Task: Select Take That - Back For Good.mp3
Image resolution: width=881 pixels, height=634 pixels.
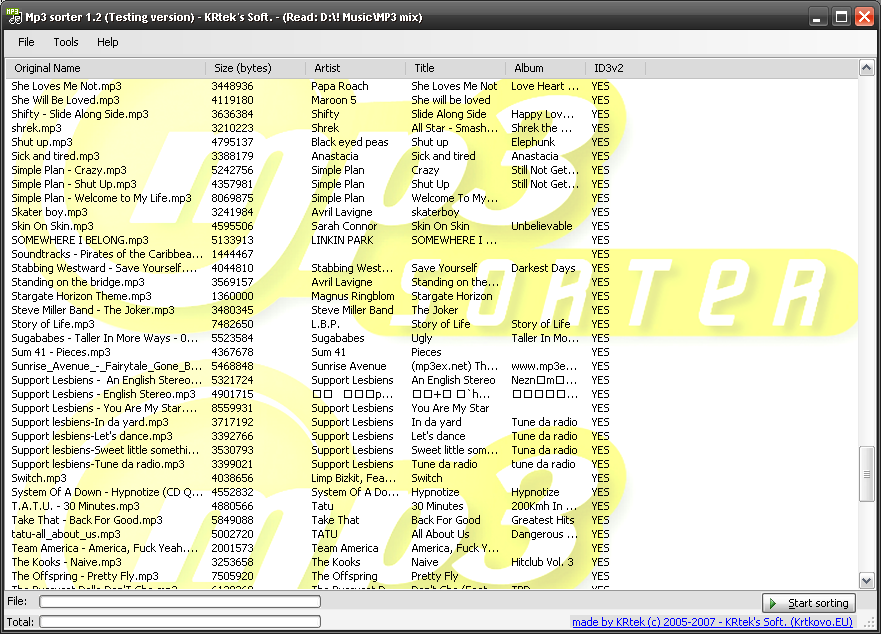Action: coord(87,520)
